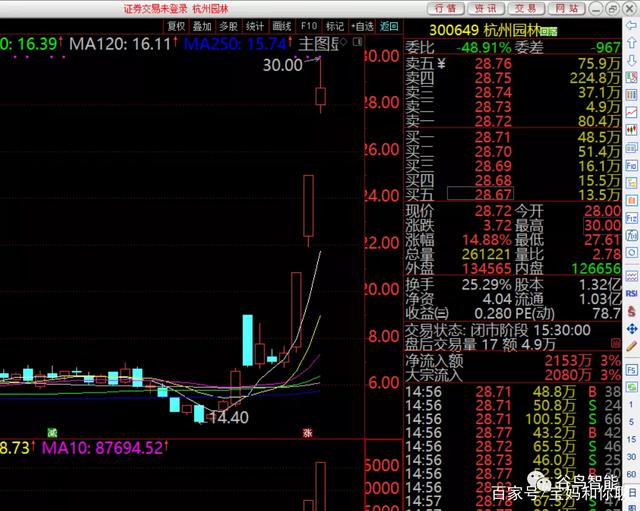The height and width of the screenshot is (511, 640).
Task: Click the MA250: 15.74 label
Action: tap(236, 44)
